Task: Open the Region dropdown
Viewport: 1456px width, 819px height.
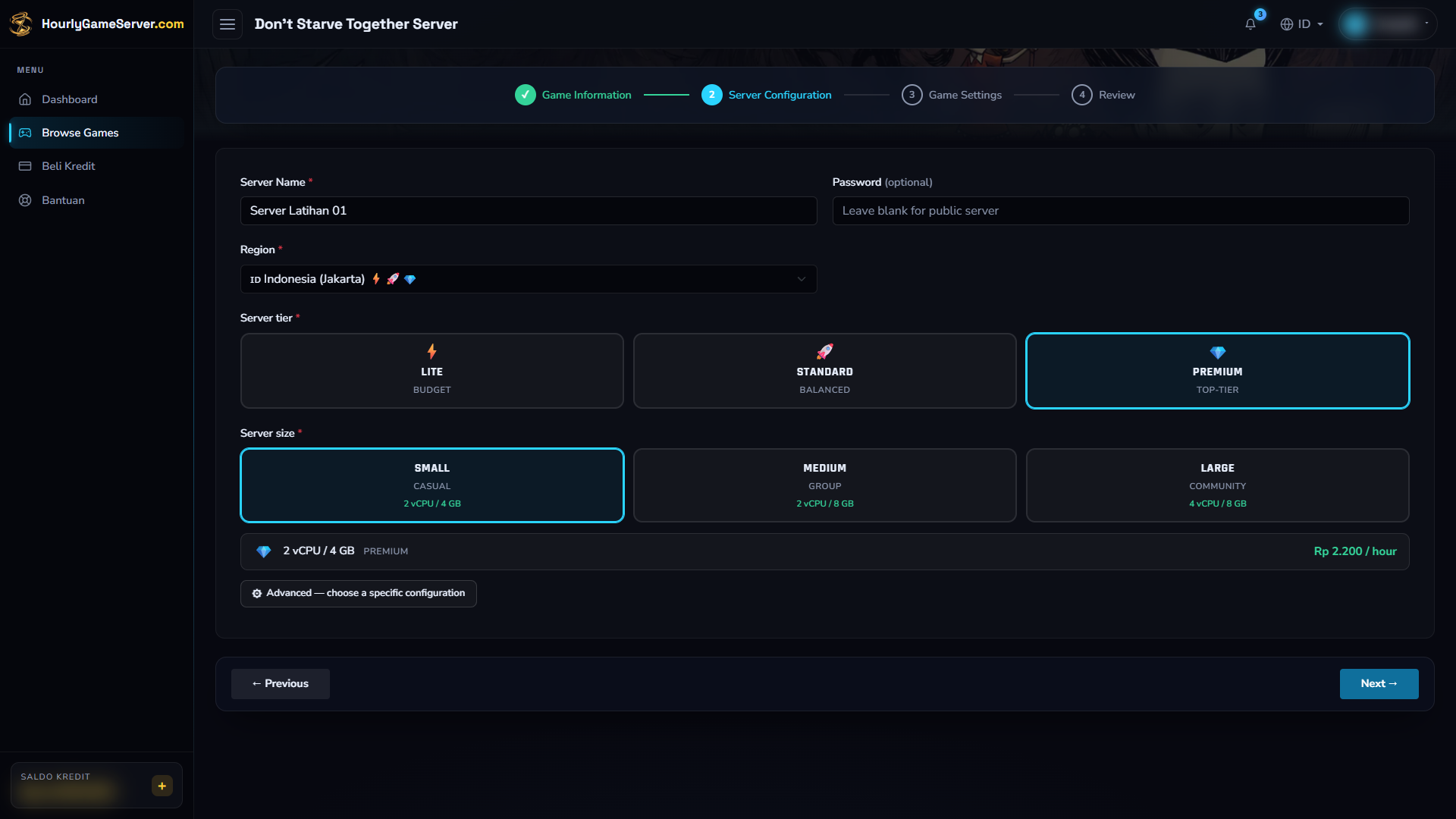Action: click(x=529, y=279)
